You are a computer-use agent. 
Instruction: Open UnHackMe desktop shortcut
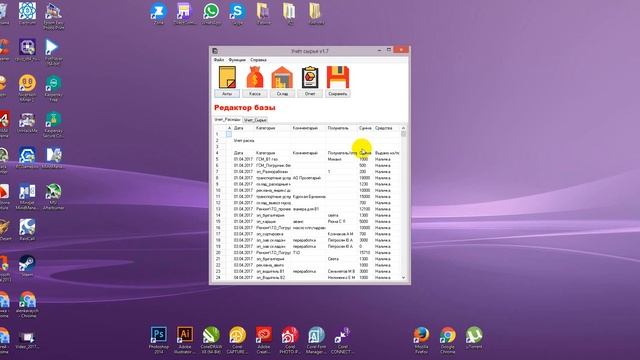pyautogui.click(x=27, y=122)
